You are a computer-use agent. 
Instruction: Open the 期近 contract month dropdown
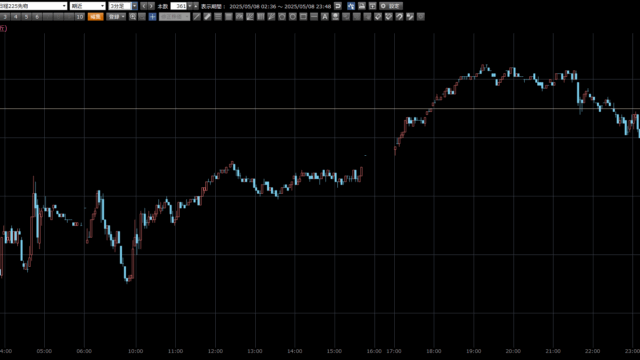point(88,6)
